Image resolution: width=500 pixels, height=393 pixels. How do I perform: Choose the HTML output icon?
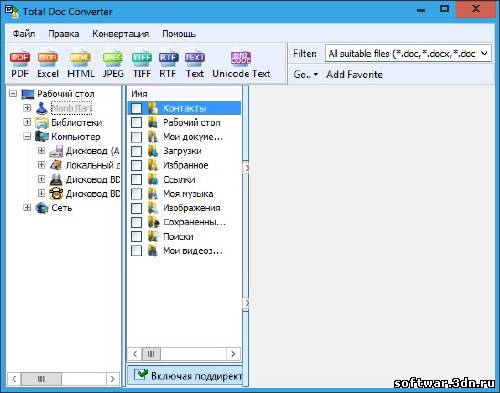point(80,58)
